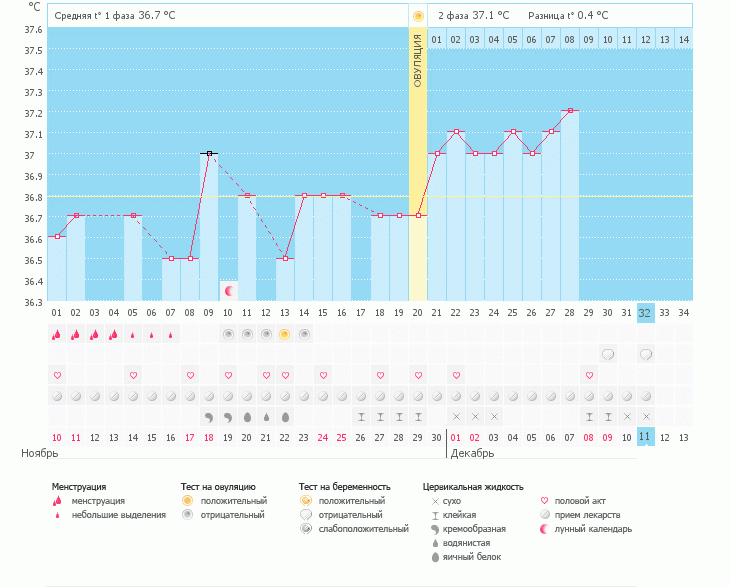
Task: Click the lunar calendar moon icon on day 10
Action: [229, 291]
